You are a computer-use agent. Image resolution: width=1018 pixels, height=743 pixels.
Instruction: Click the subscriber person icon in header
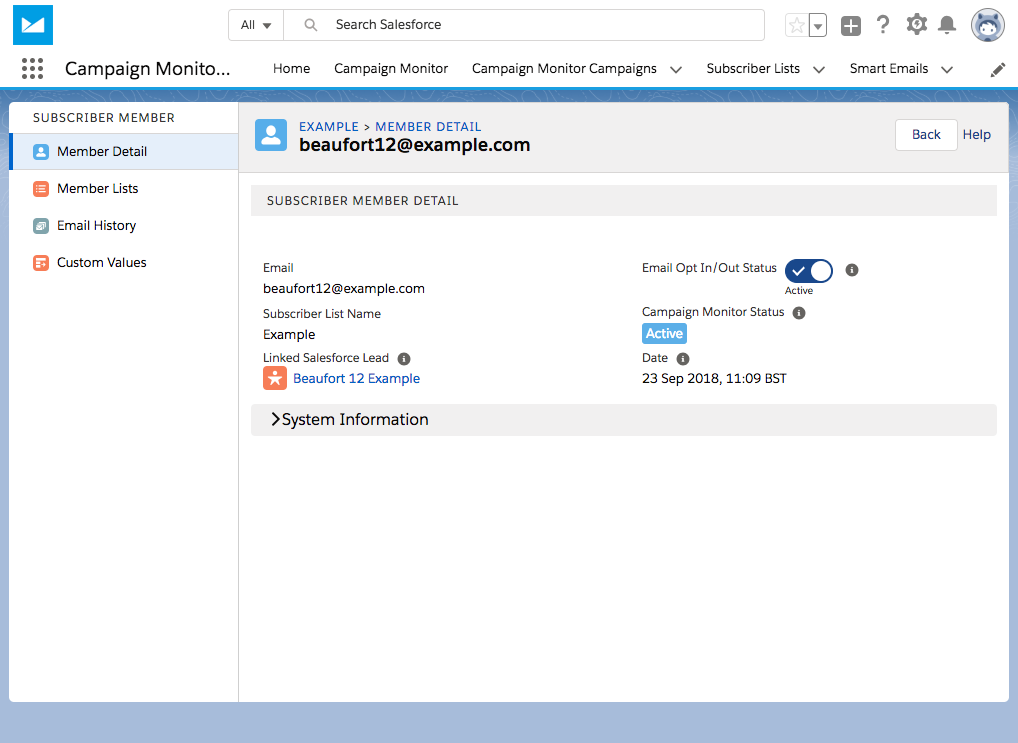271,135
